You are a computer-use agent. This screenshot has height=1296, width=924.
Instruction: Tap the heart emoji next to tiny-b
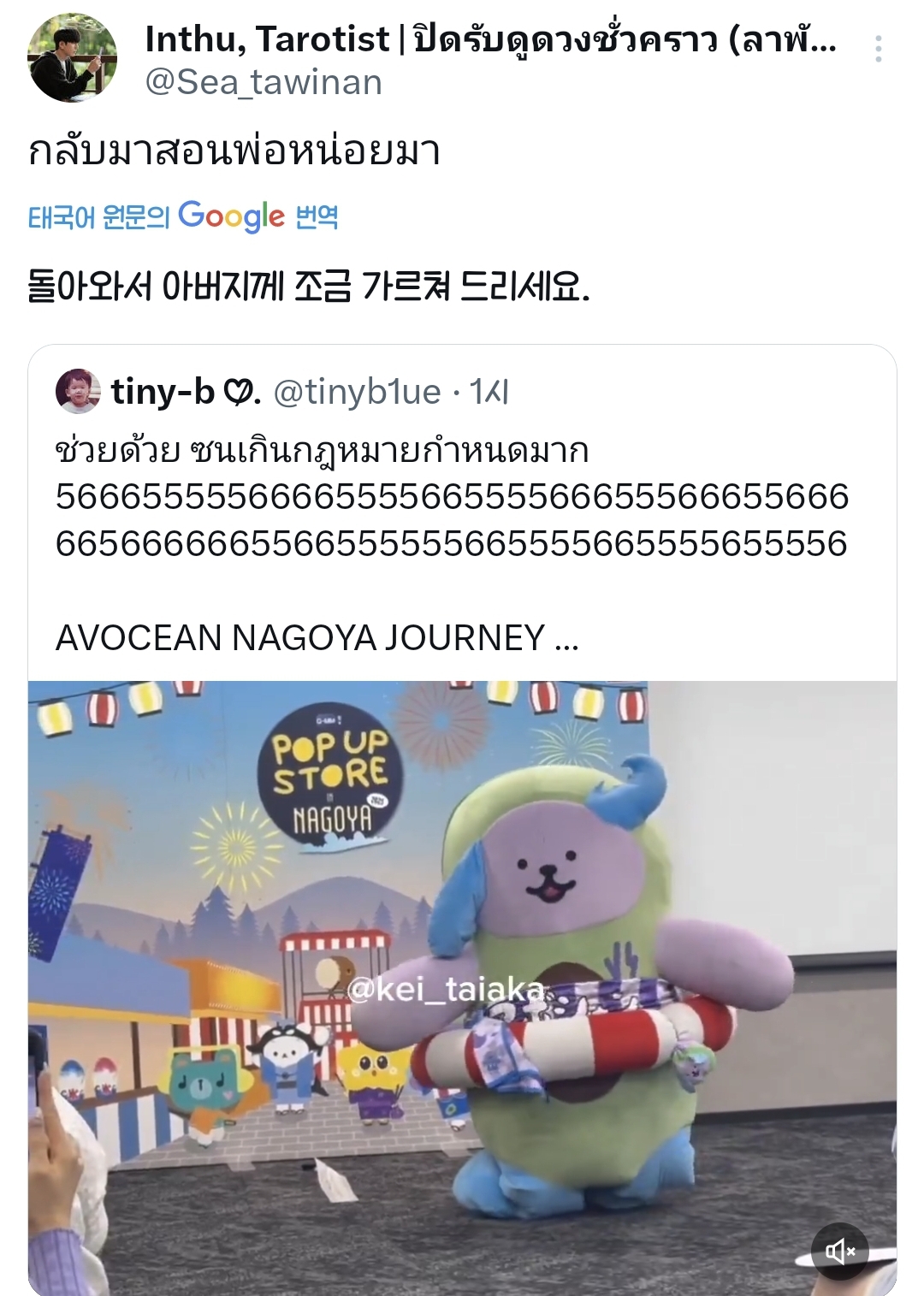(240, 393)
